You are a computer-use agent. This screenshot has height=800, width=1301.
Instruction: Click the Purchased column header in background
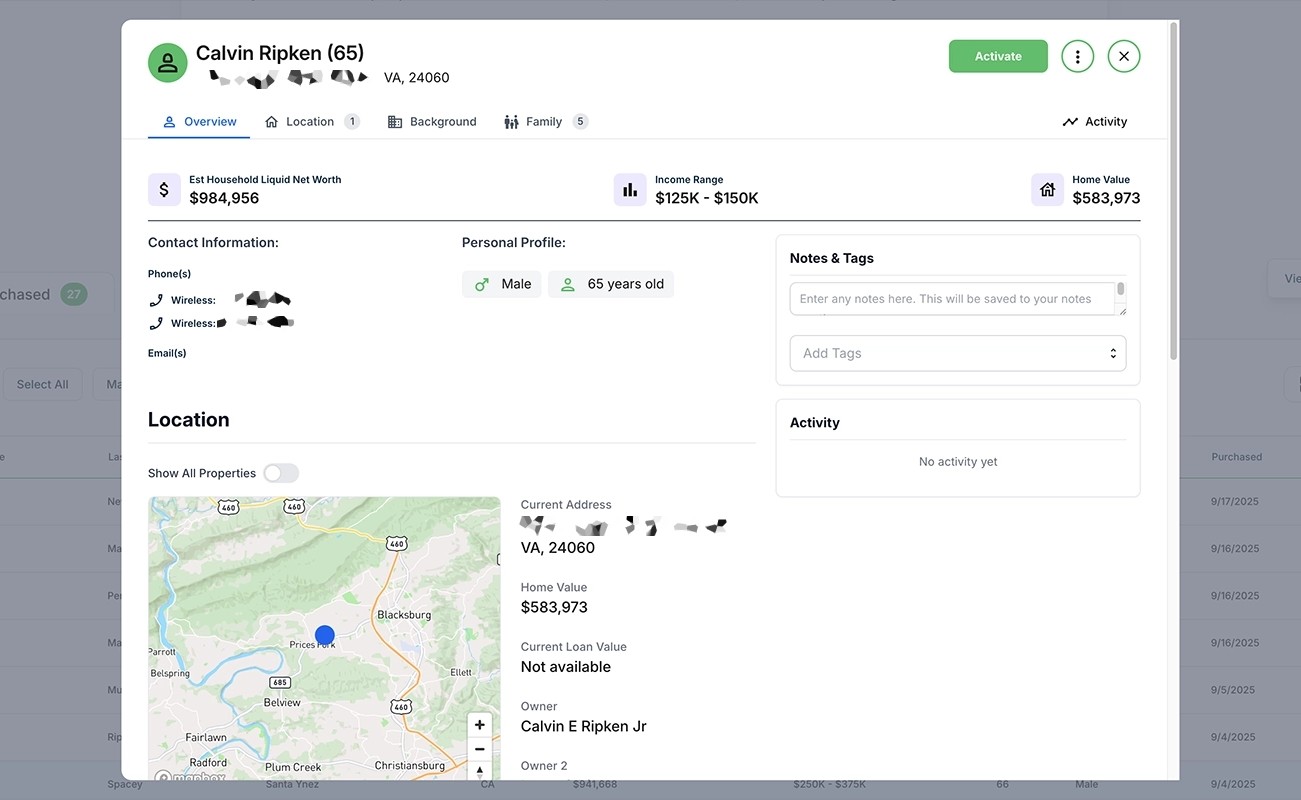click(1236, 457)
